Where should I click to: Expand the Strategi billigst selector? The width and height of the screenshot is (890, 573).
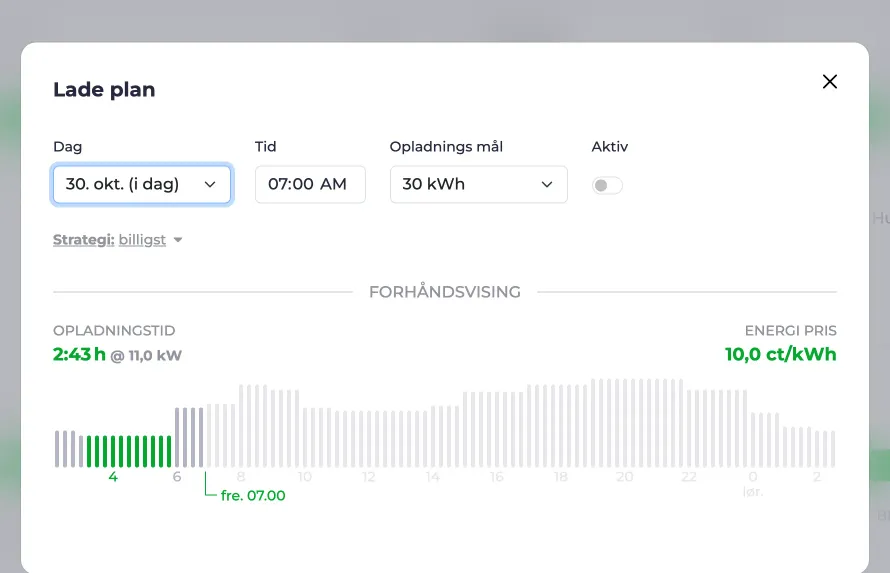pyautogui.click(x=117, y=240)
